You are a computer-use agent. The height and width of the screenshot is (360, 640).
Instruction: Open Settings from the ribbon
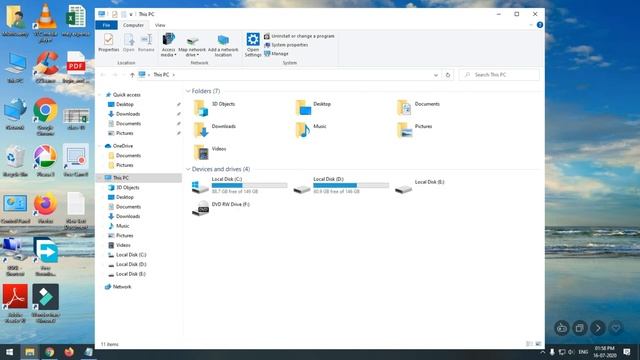tap(253, 45)
